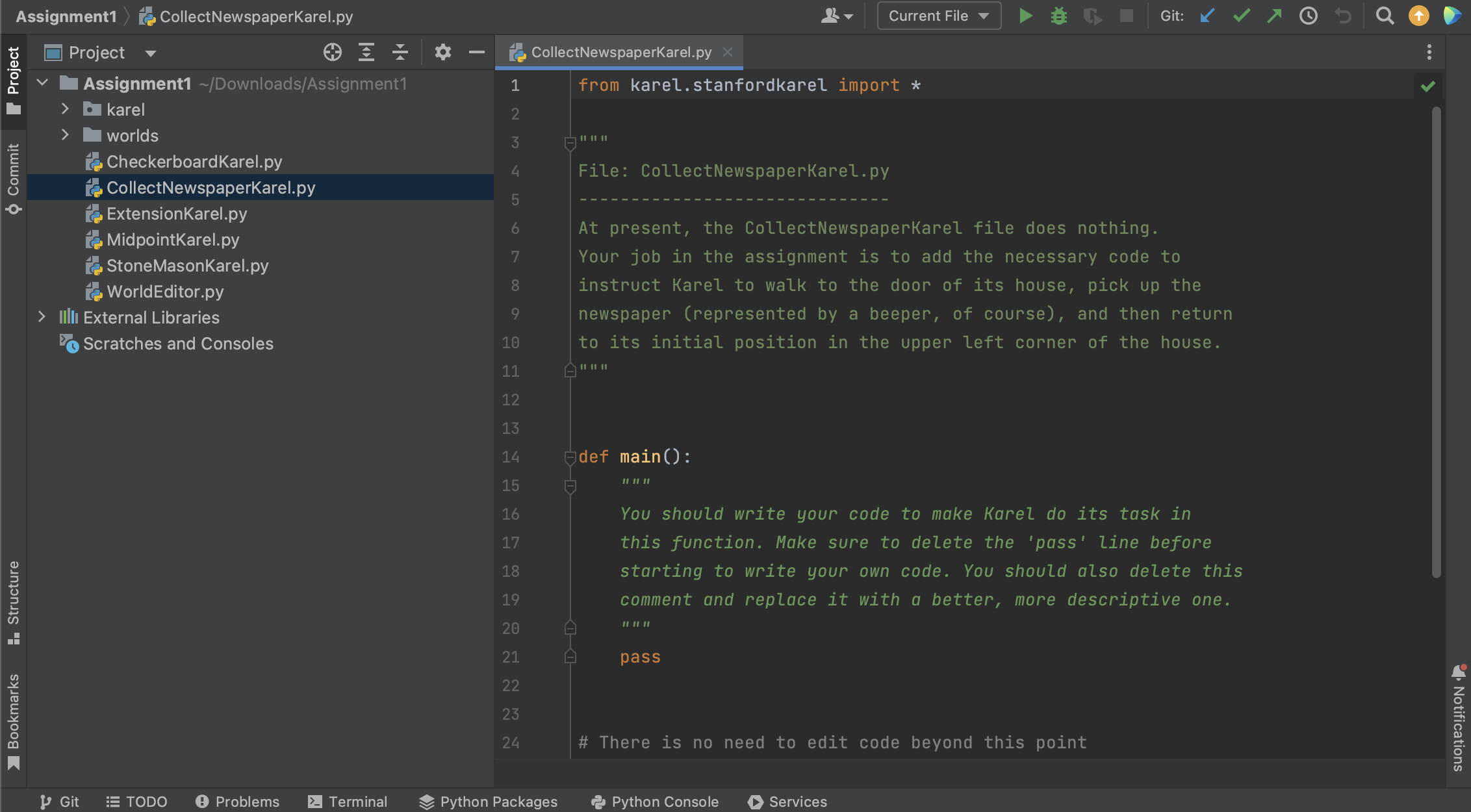Open the Current File run configuration dropdown

click(x=939, y=16)
